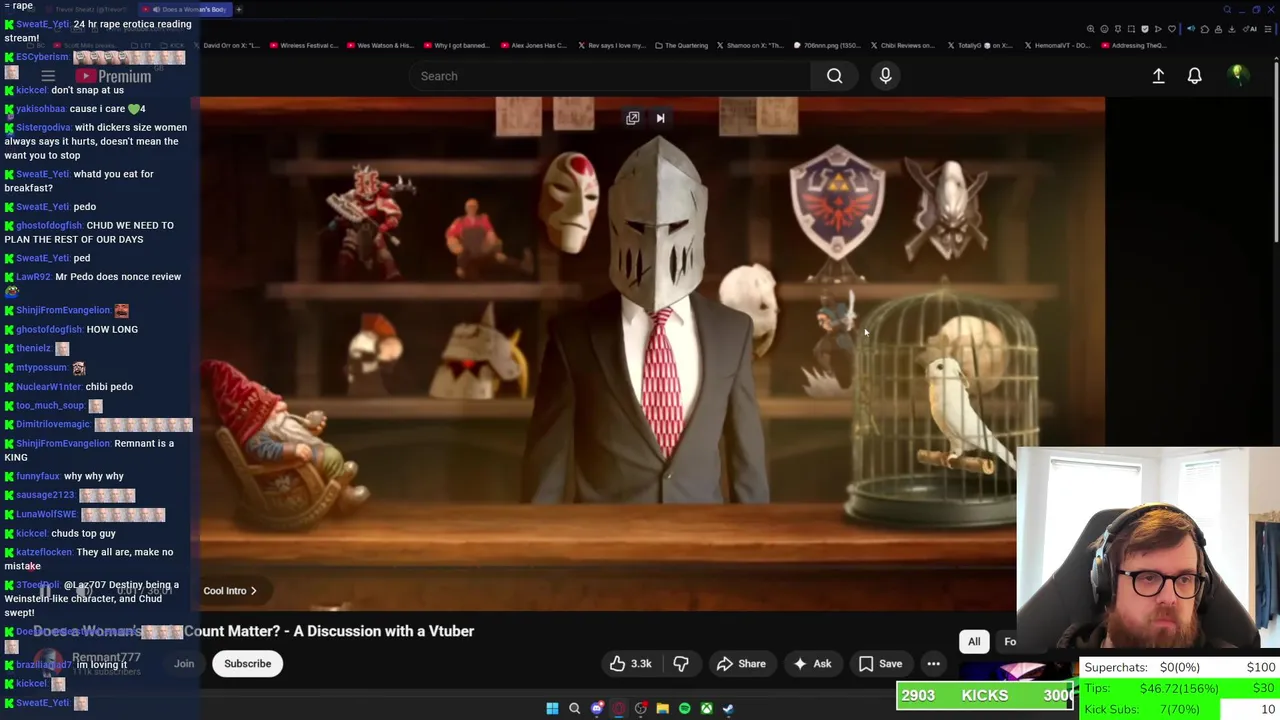This screenshot has width=1280, height=720.
Task: Open Xbox app from the taskbar
Action: (x=706, y=709)
